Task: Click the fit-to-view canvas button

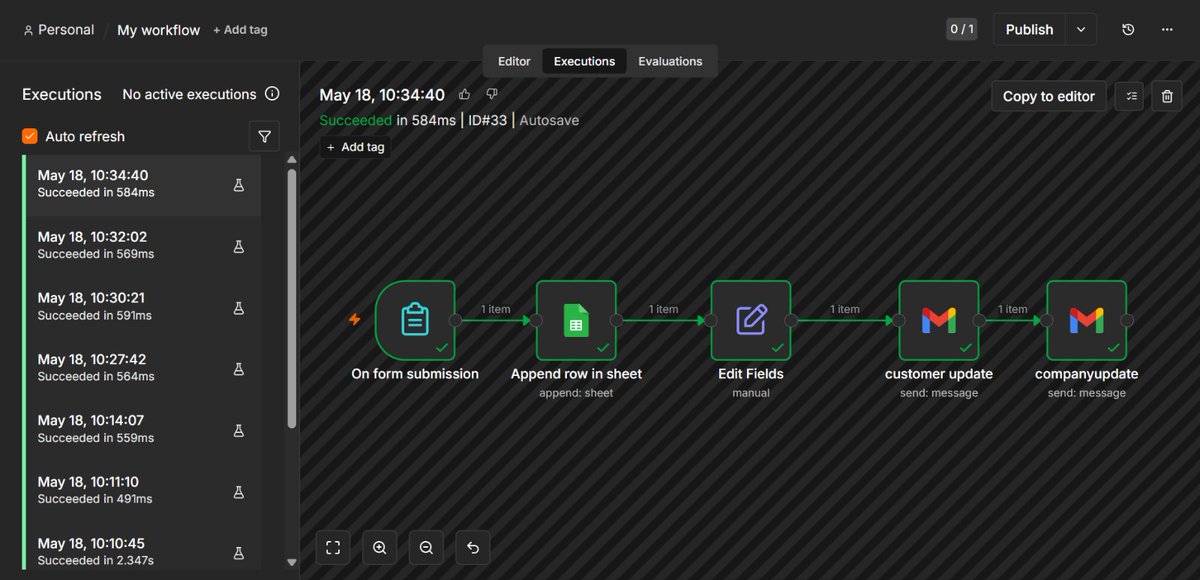Action: (333, 547)
